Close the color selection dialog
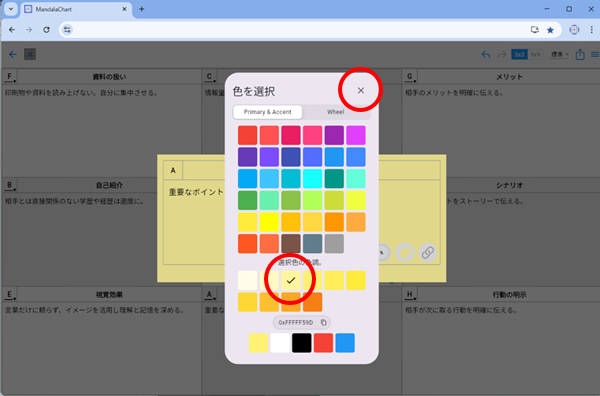This screenshot has width=600, height=396. click(360, 91)
